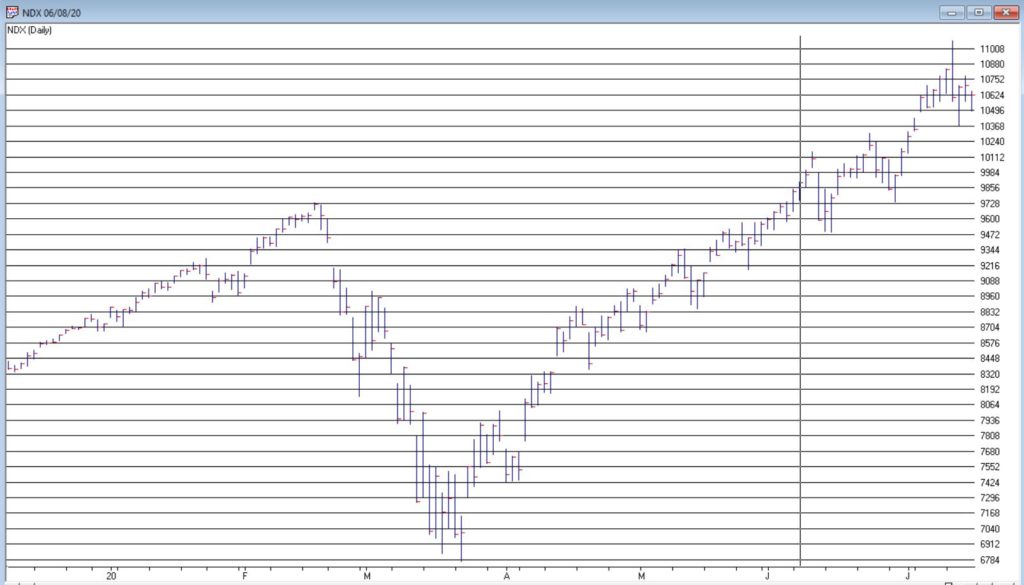Viewport: 1024px width, 585px height.
Task: Click the 7808 price axis label
Action: tap(992, 436)
